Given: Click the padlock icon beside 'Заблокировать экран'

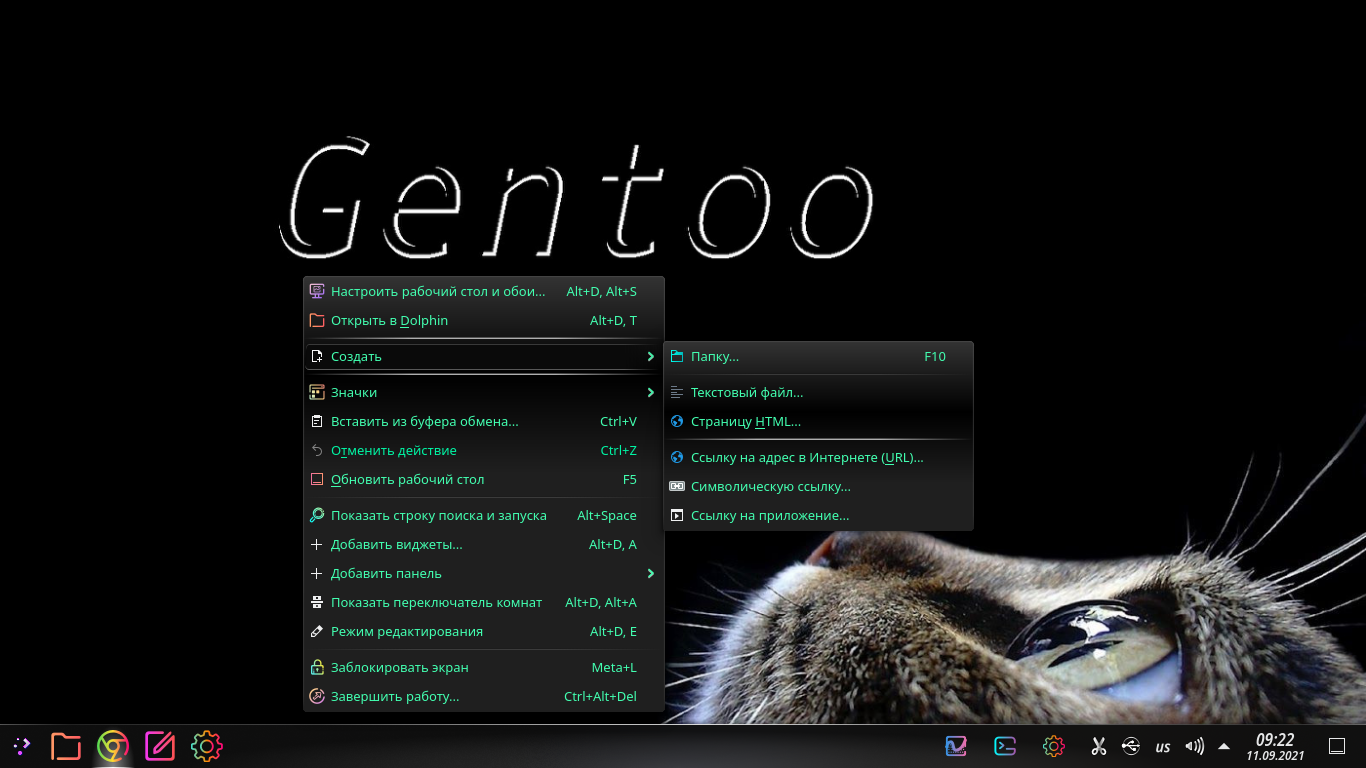Looking at the screenshot, I should 317,667.
